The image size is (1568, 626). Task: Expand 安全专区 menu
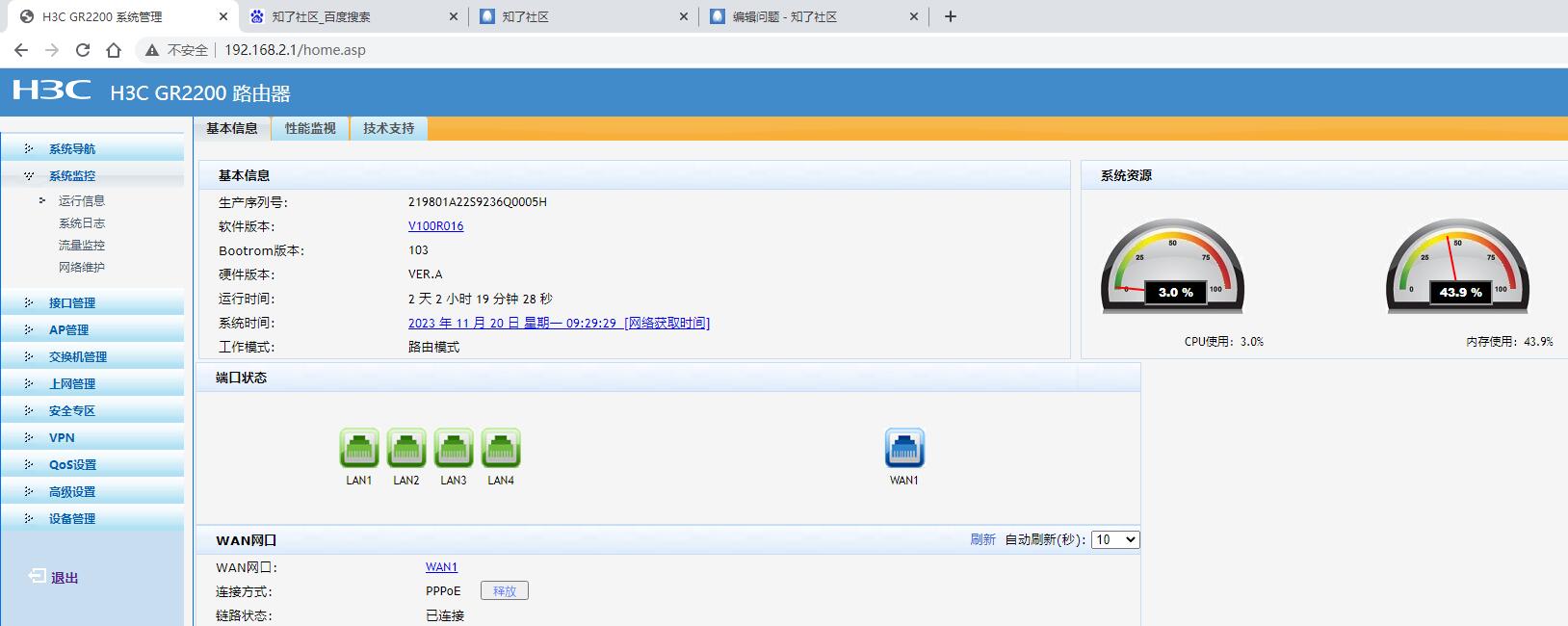(91, 410)
